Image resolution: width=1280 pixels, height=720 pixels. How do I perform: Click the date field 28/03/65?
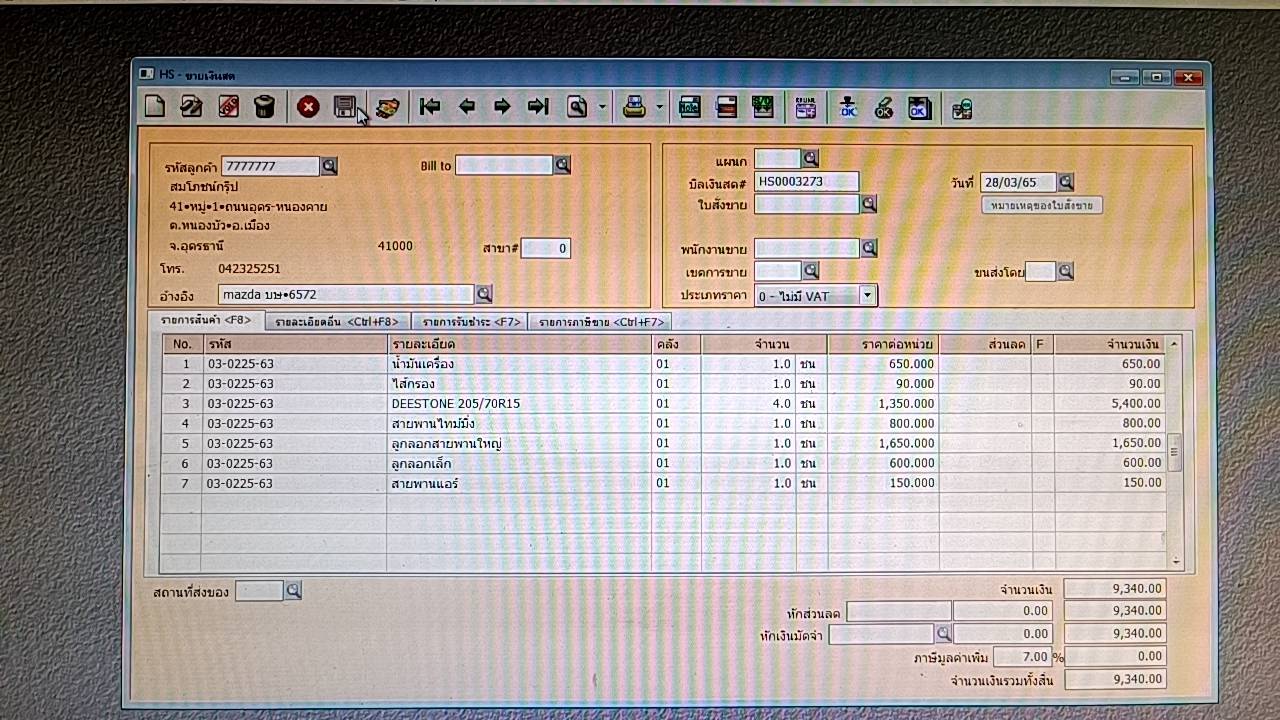(x=1018, y=182)
